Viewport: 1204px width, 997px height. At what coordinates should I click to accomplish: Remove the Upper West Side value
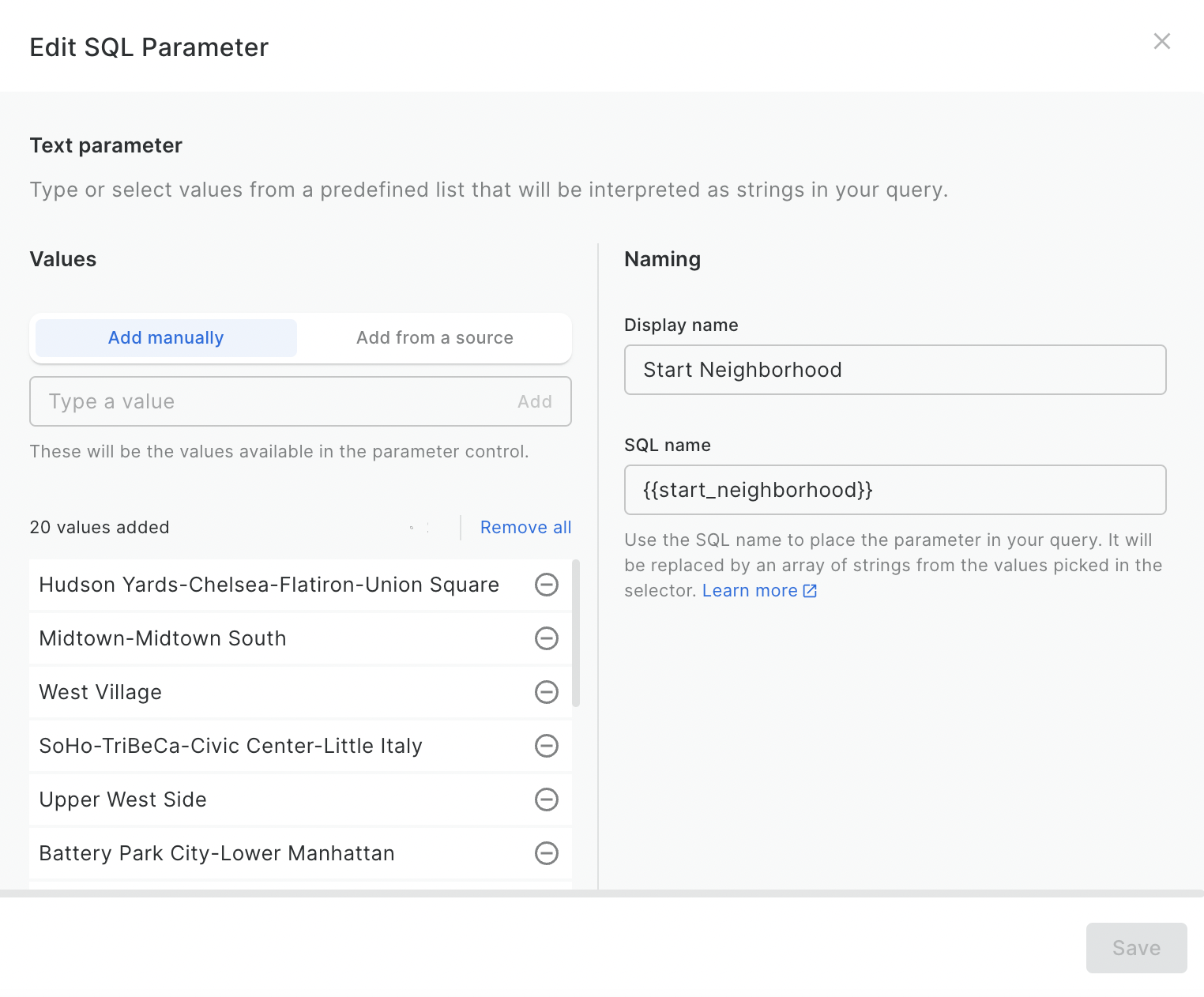547,799
